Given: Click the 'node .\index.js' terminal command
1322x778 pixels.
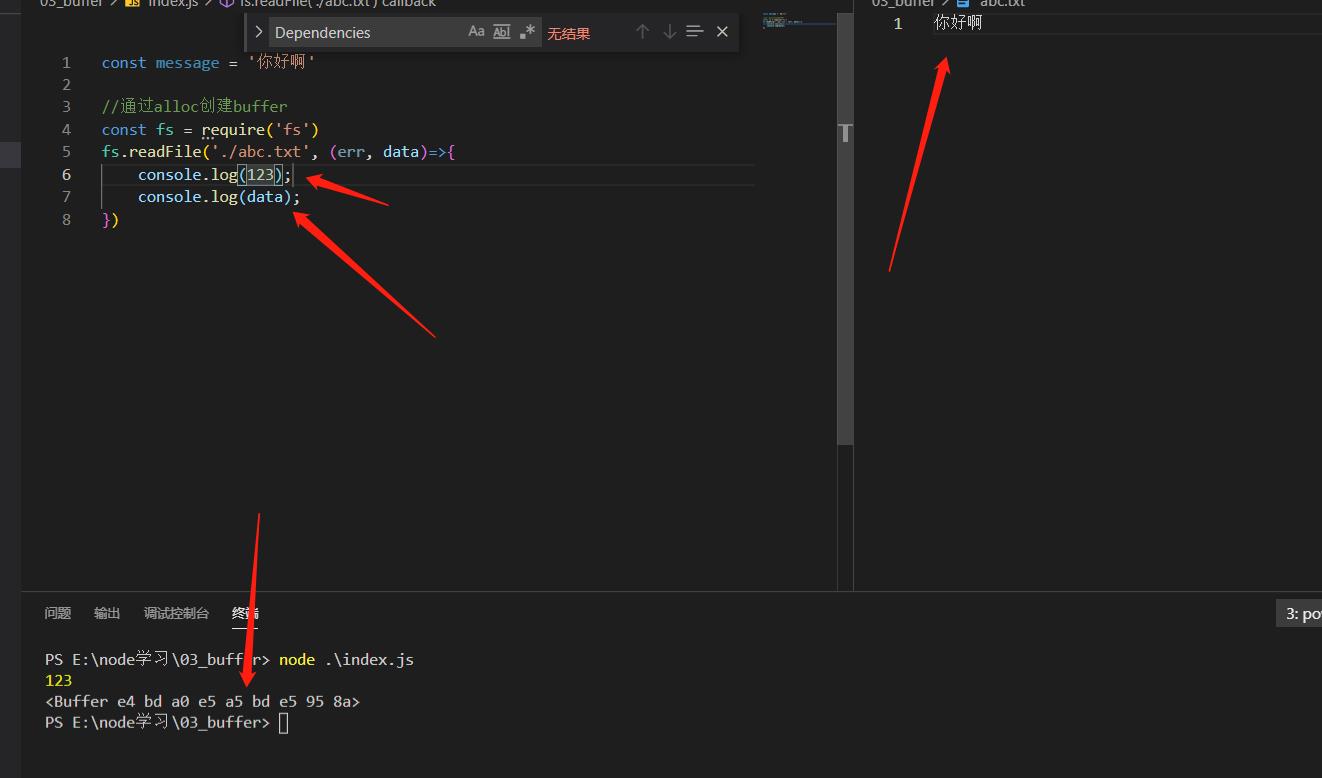Looking at the screenshot, I should pos(346,660).
